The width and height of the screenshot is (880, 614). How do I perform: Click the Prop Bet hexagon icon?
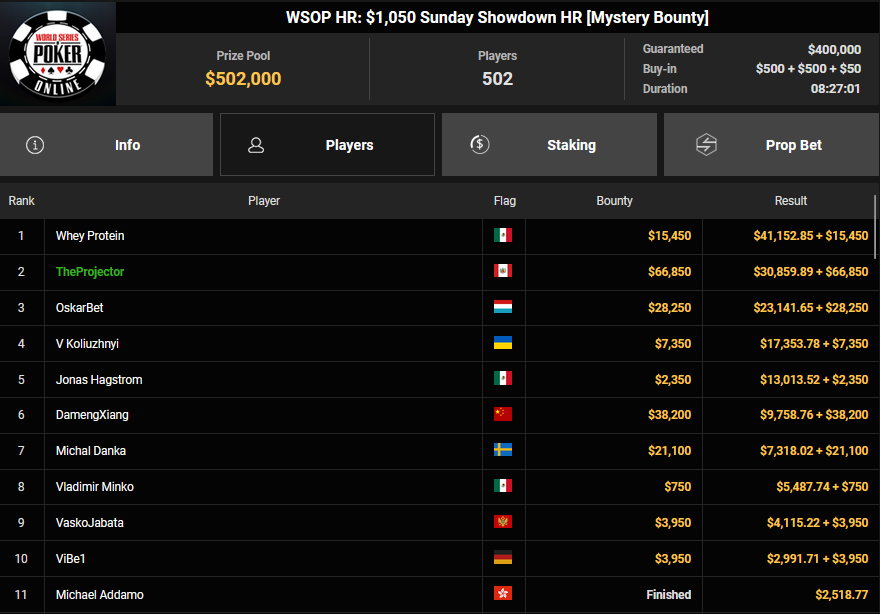coord(707,145)
